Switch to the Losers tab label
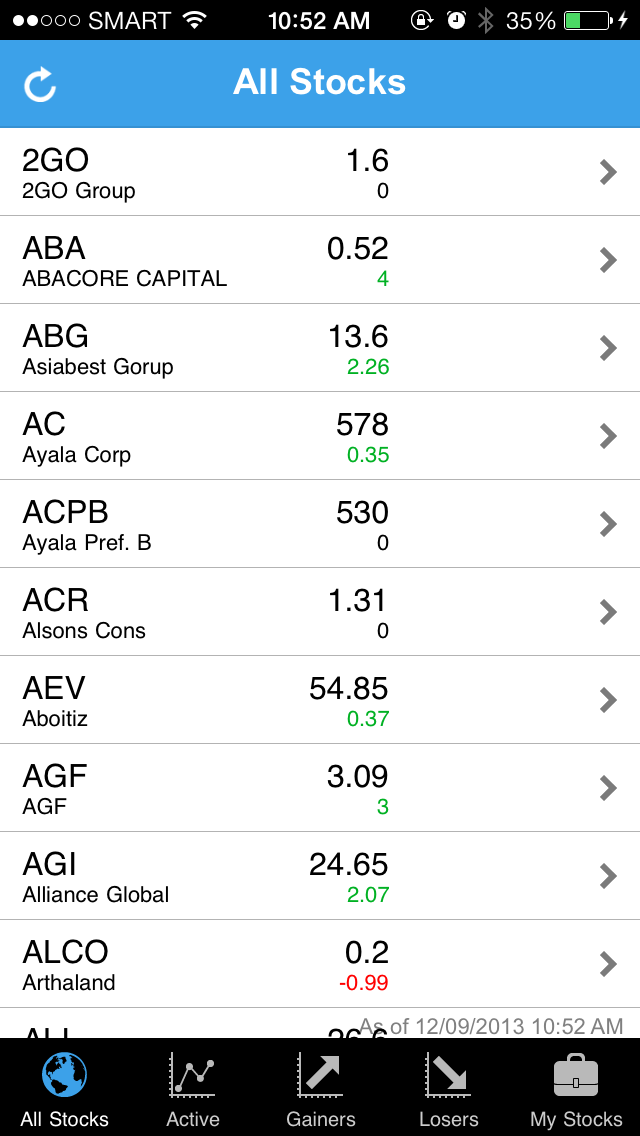 (x=448, y=1119)
